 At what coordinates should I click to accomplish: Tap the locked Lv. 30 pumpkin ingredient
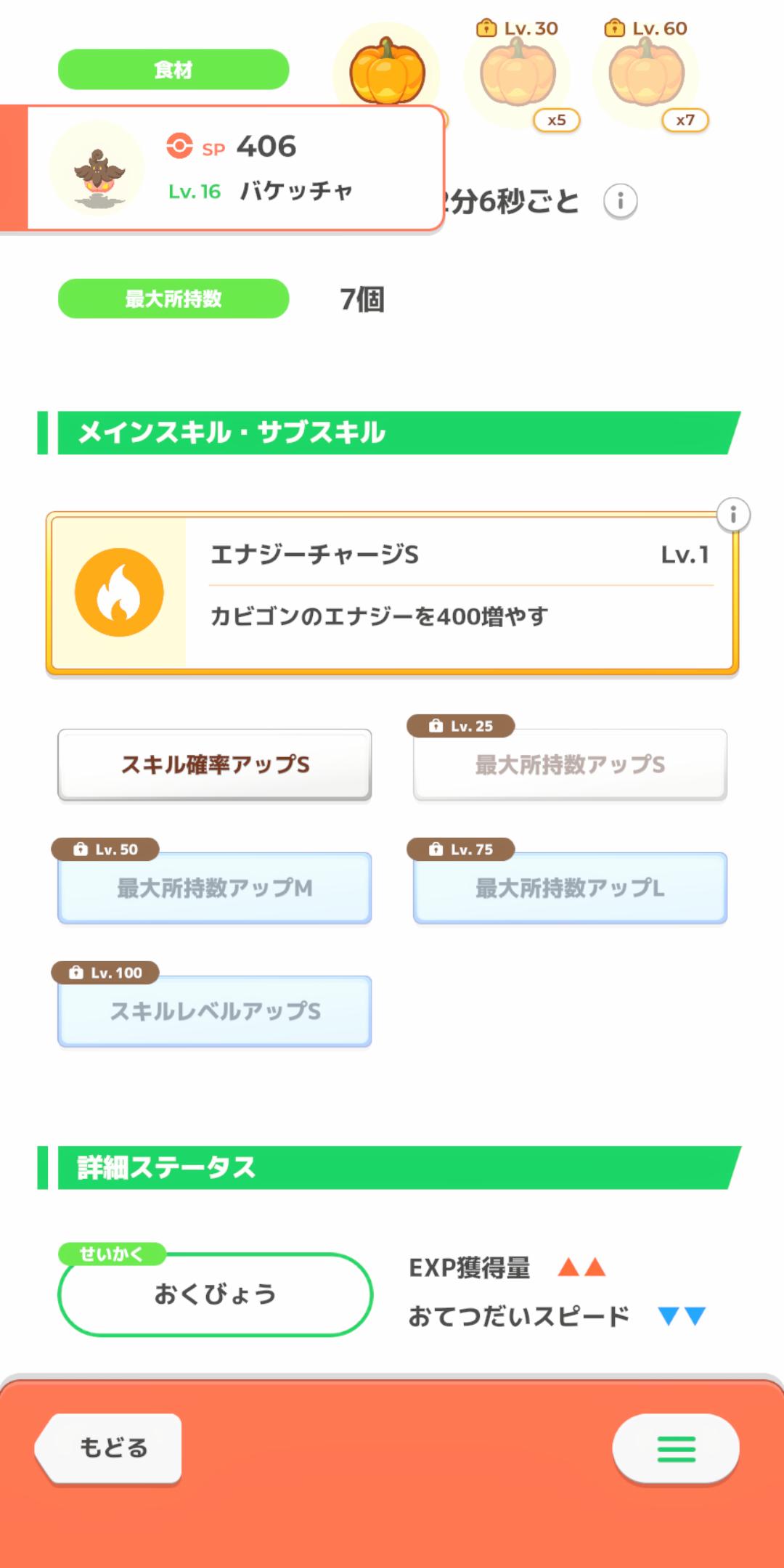(518, 74)
